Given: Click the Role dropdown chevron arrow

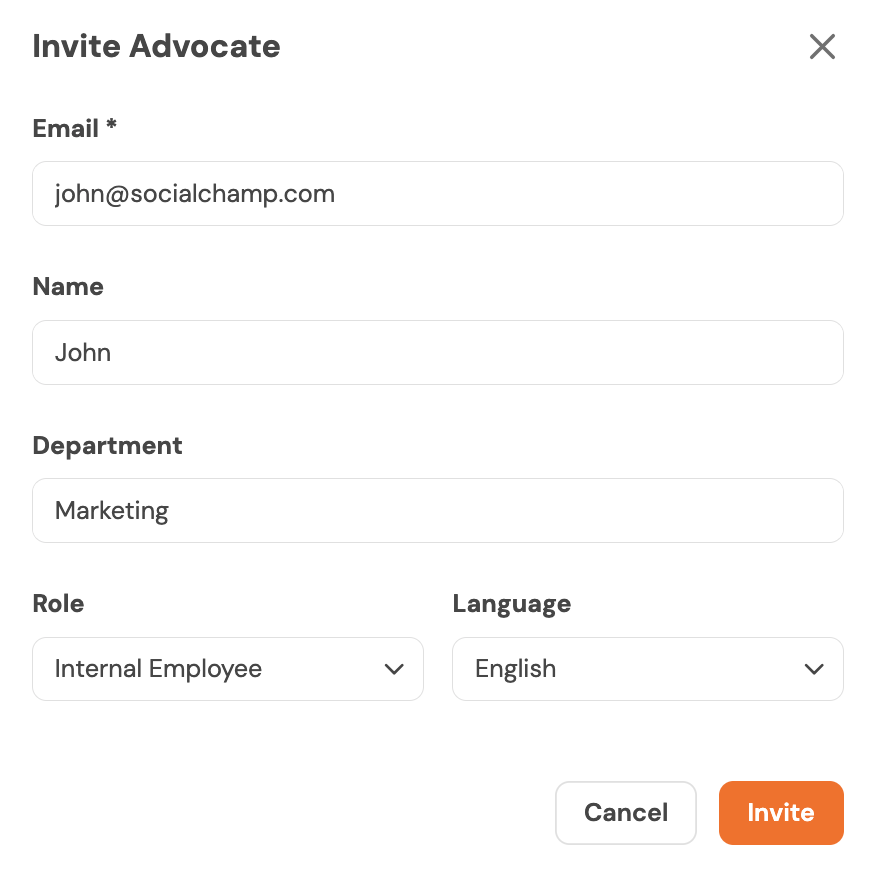Looking at the screenshot, I should pos(394,669).
